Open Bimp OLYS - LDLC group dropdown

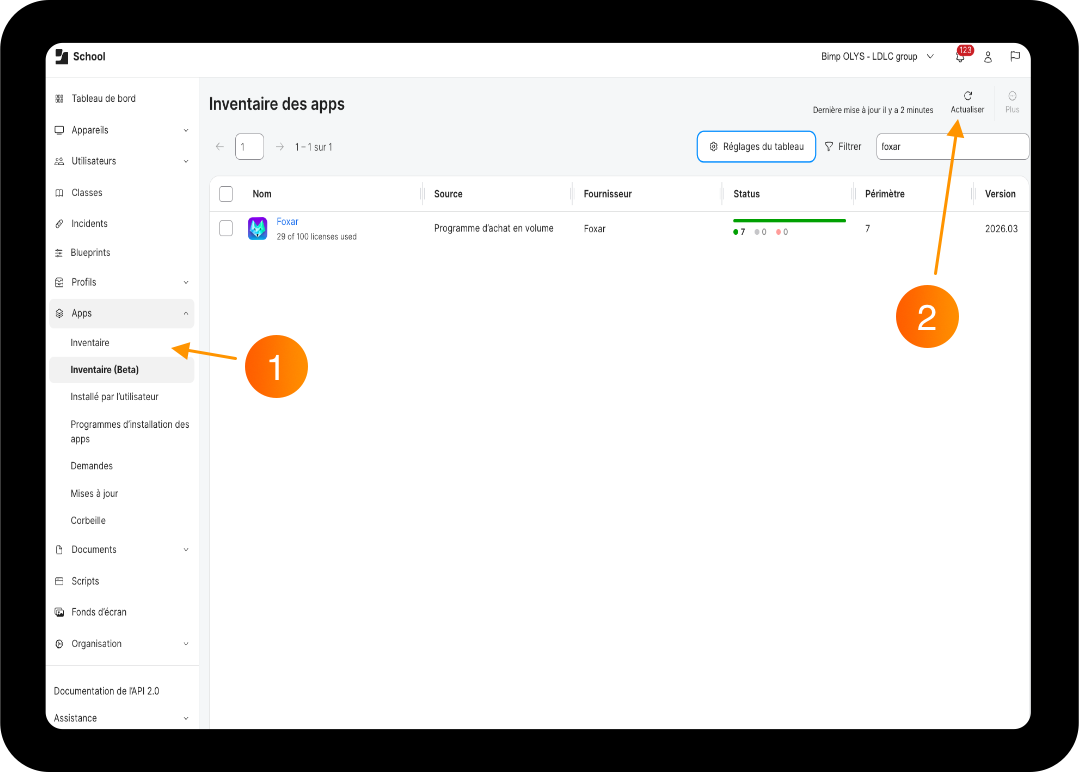(x=877, y=56)
